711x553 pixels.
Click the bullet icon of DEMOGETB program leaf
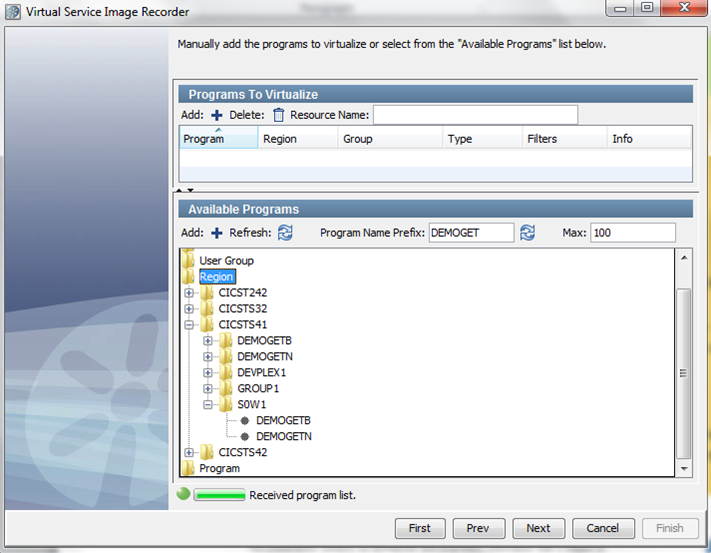(x=245, y=421)
